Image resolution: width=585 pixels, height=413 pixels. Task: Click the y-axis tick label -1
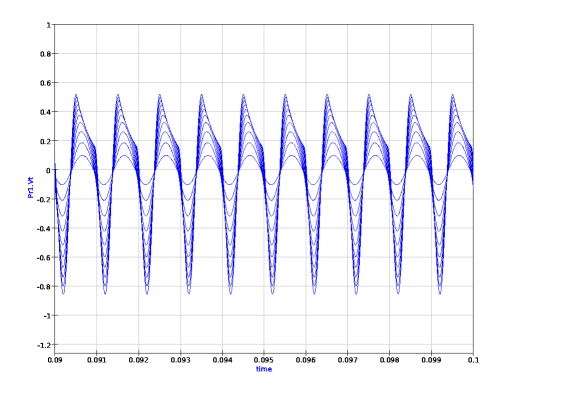[47, 316]
